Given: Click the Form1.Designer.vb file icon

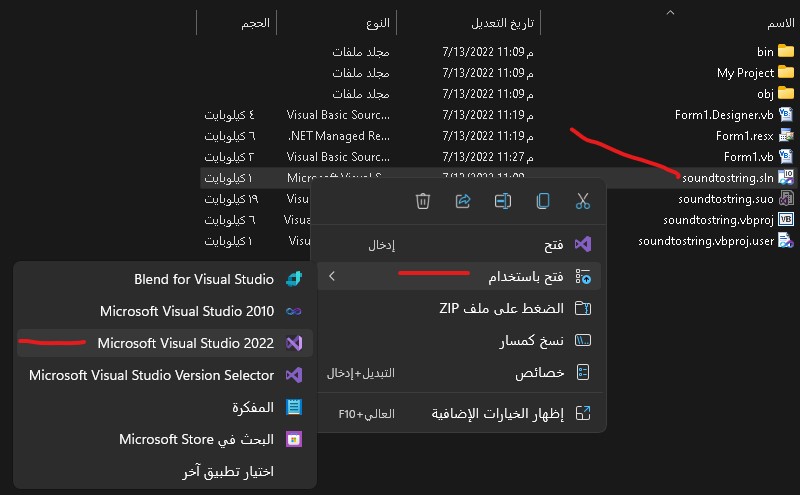Looking at the screenshot, I should (x=786, y=114).
